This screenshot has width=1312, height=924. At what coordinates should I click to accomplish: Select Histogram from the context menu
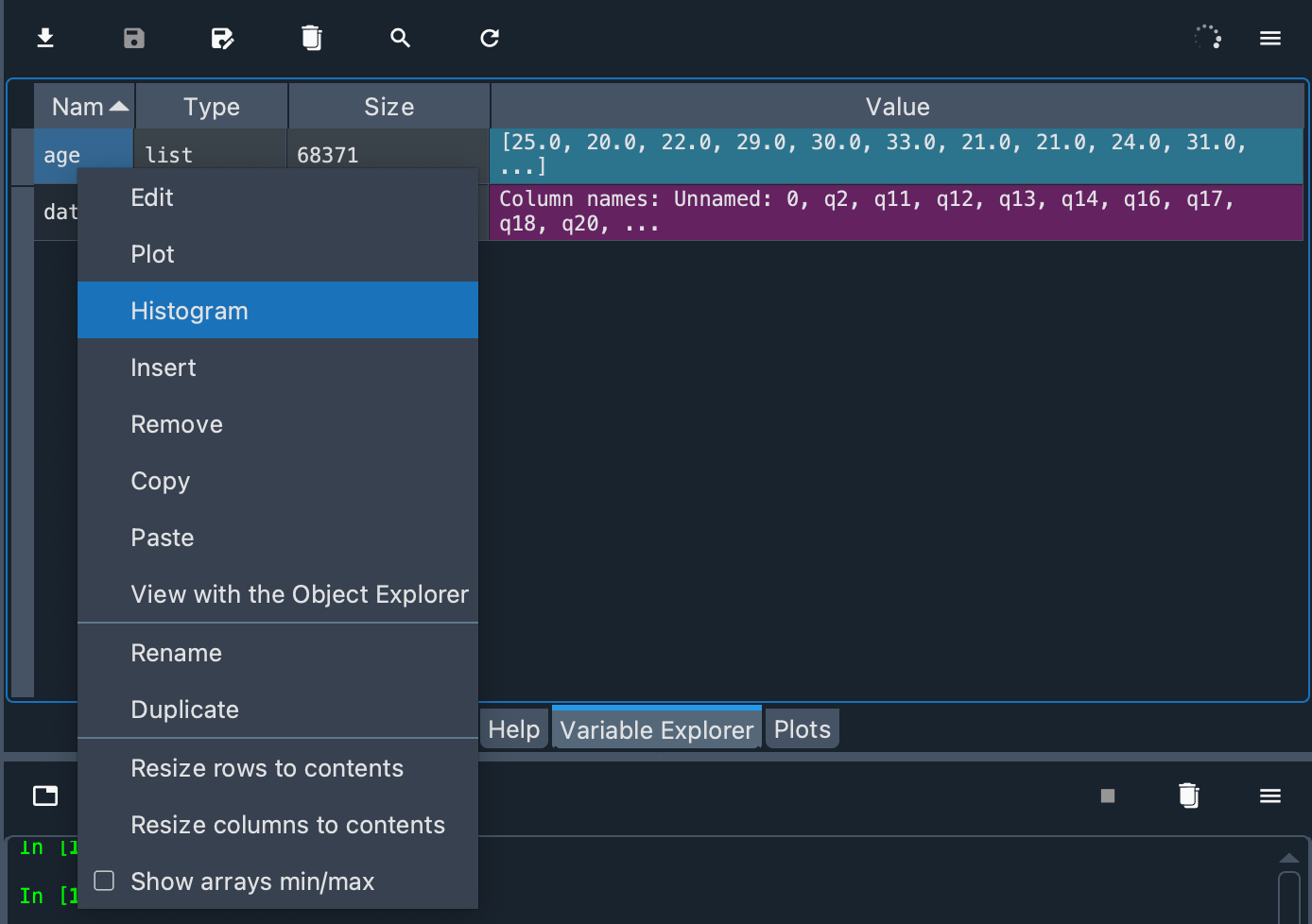(189, 310)
